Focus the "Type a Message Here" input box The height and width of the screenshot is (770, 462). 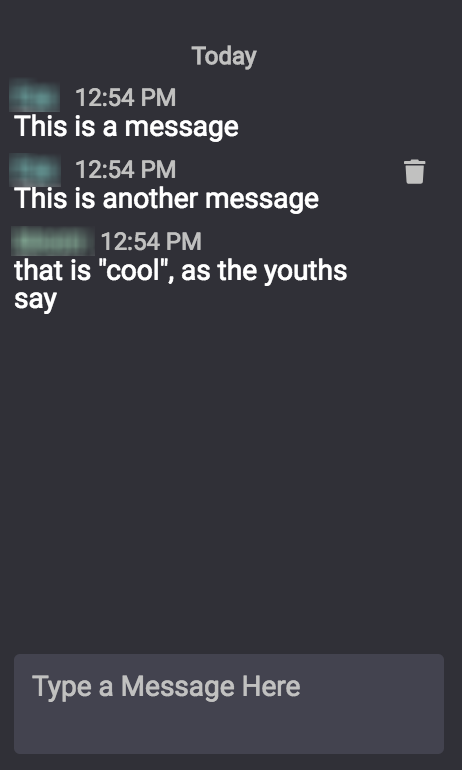coord(229,704)
